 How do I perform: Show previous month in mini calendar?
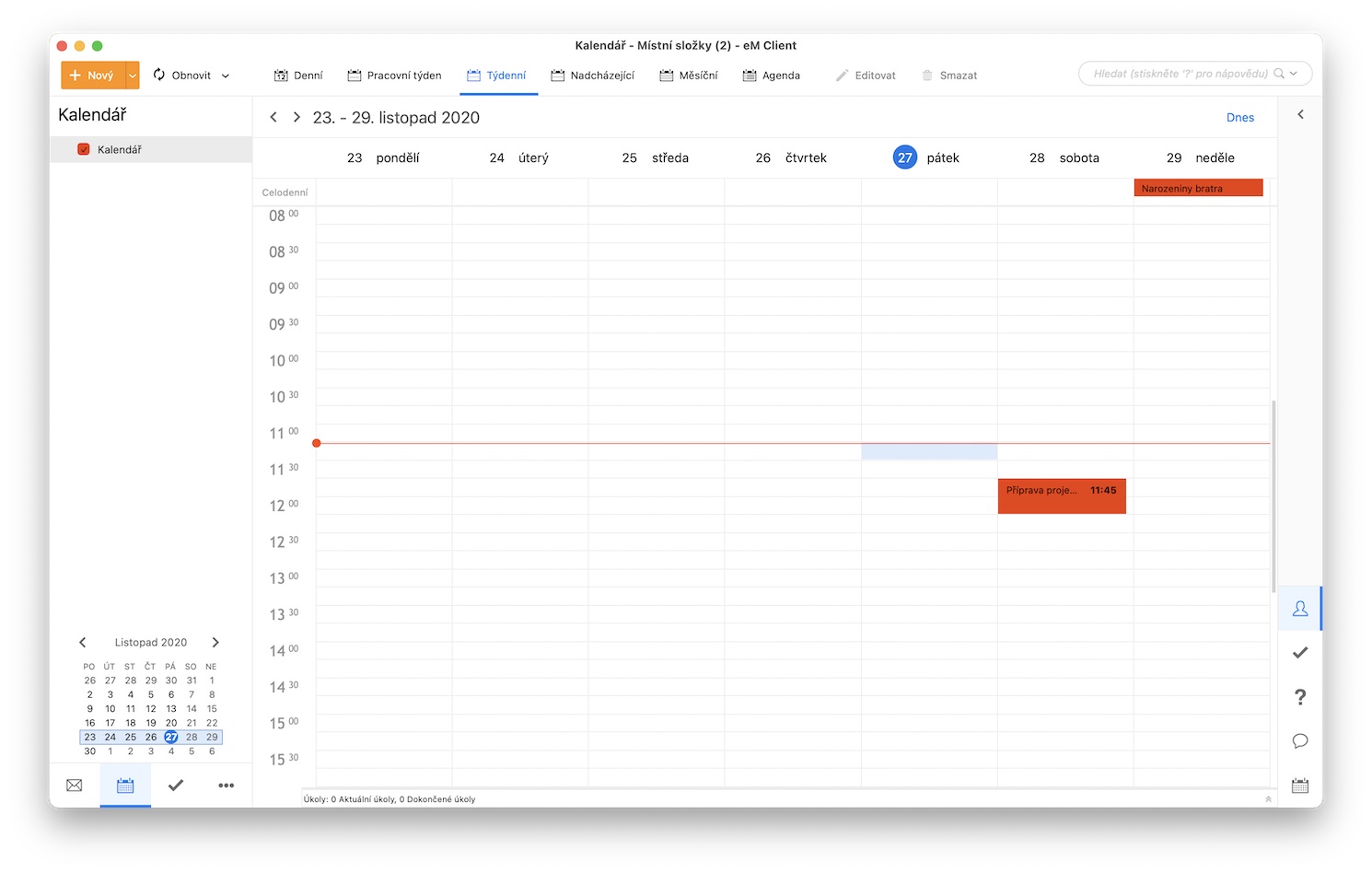click(x=83, y=643)
